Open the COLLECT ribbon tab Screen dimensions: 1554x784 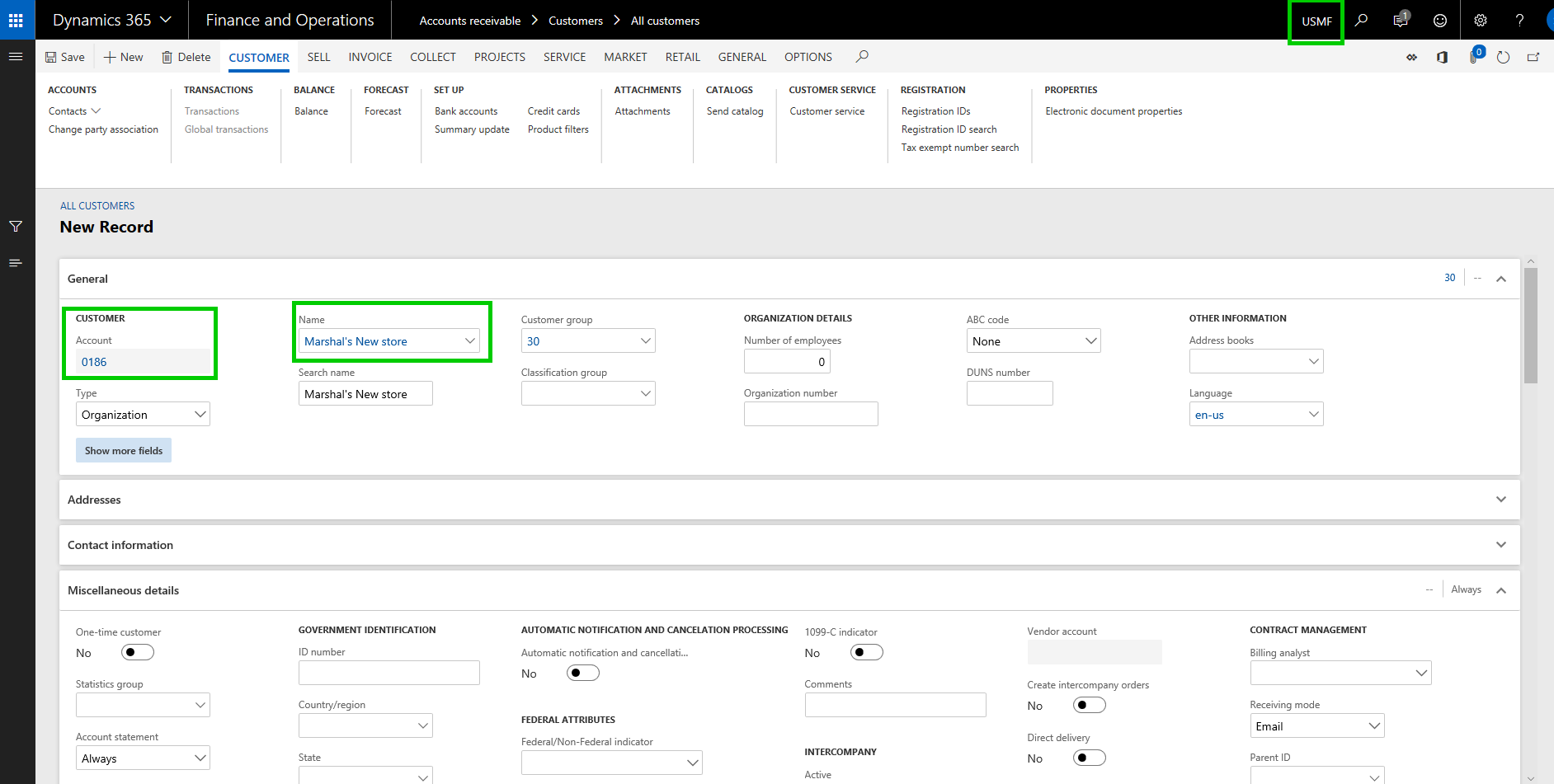click(432, 57)
